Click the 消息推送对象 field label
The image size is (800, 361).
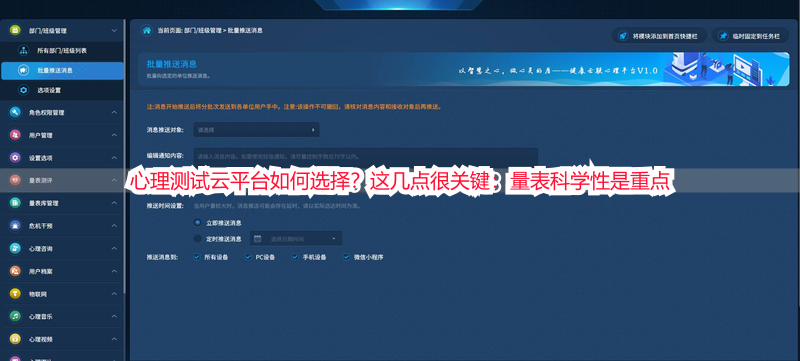tap(165, 130)
